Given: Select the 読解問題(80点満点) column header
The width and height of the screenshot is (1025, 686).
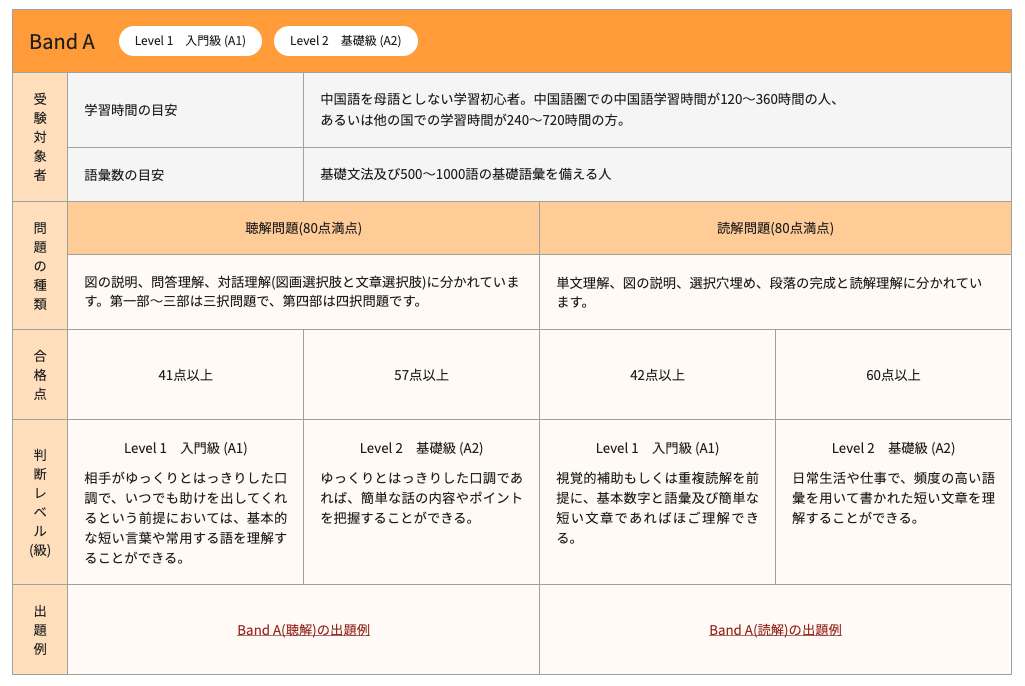Looking at the screenshot, I should [x=775, y=228].
